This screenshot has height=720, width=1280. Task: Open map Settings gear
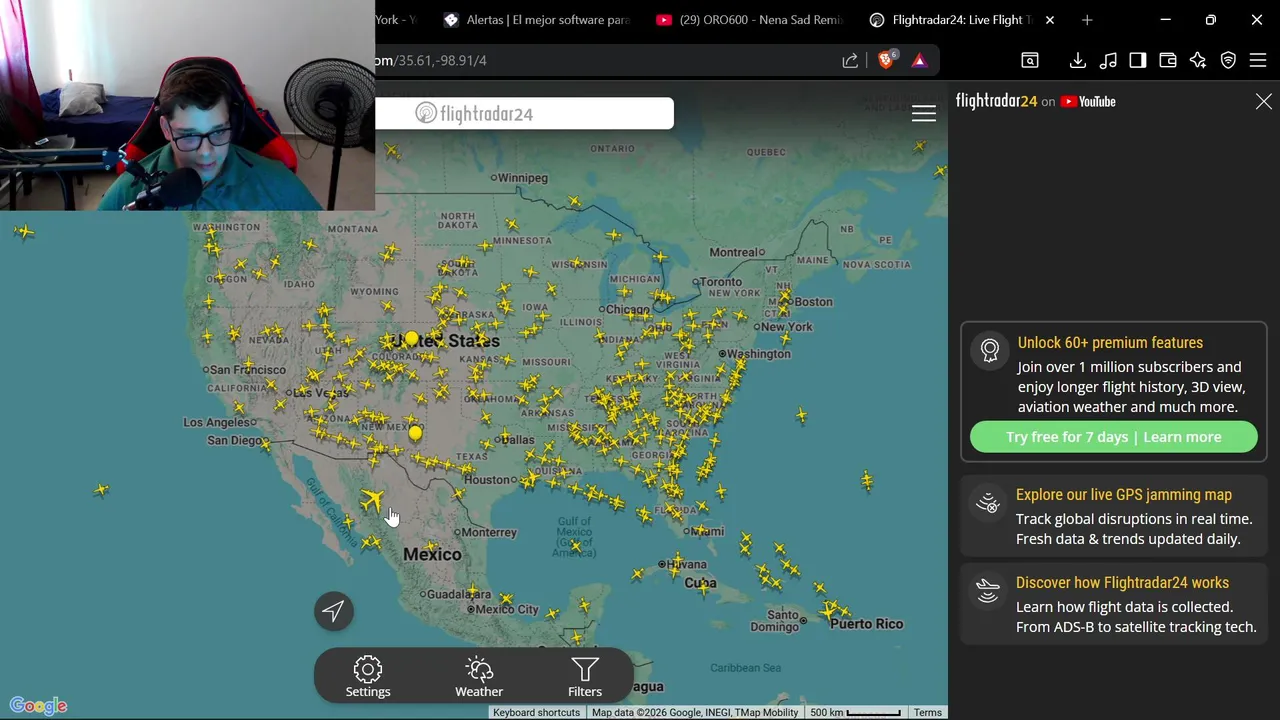coord(368,677)
